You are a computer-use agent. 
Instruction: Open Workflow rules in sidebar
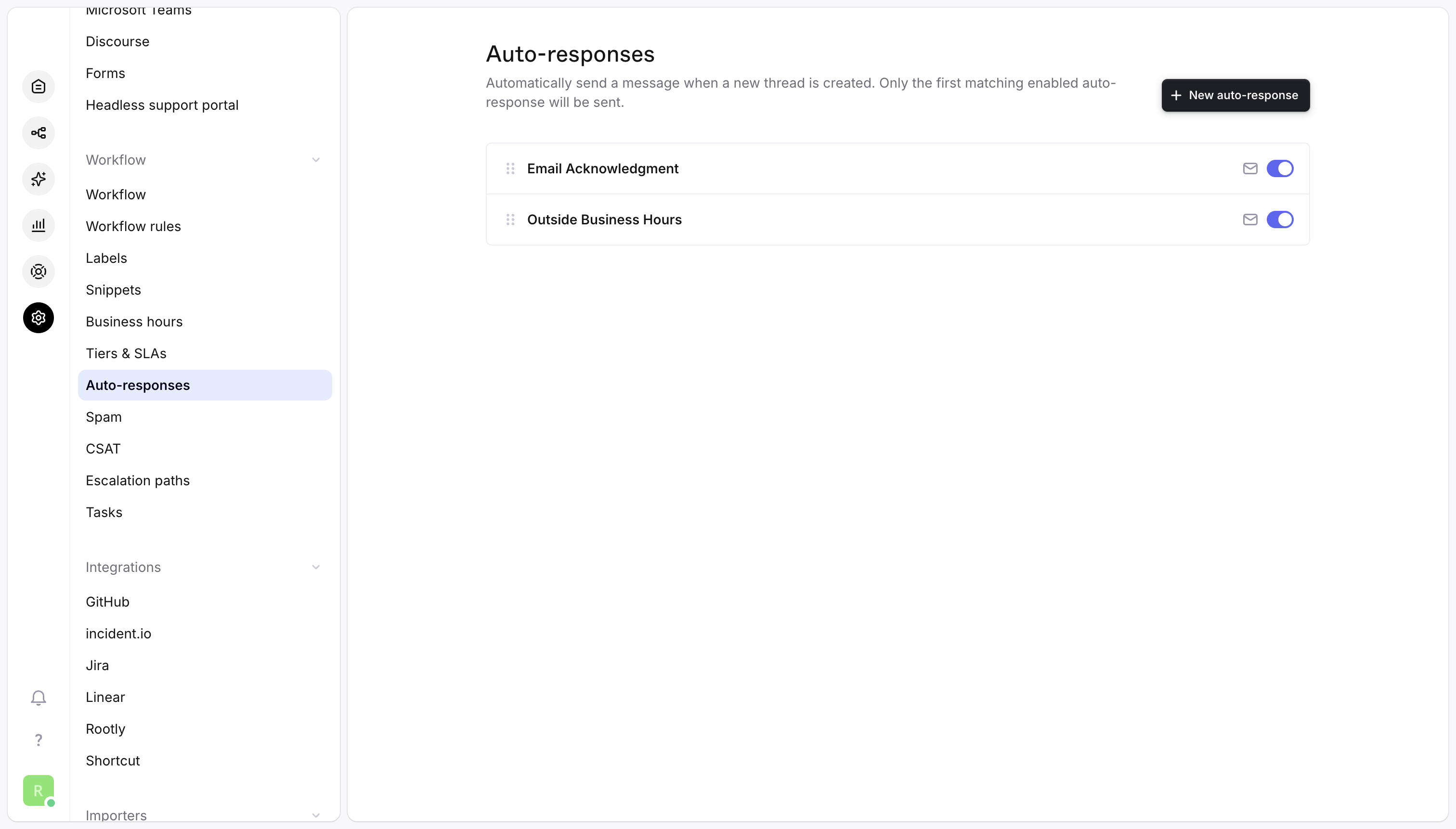tap(133, 226)
